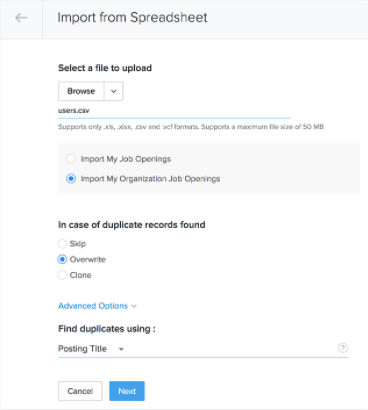This screenshot has height=410, width=368.
Task: Select Import My Job Openings radio button
Action: (71, 159)
